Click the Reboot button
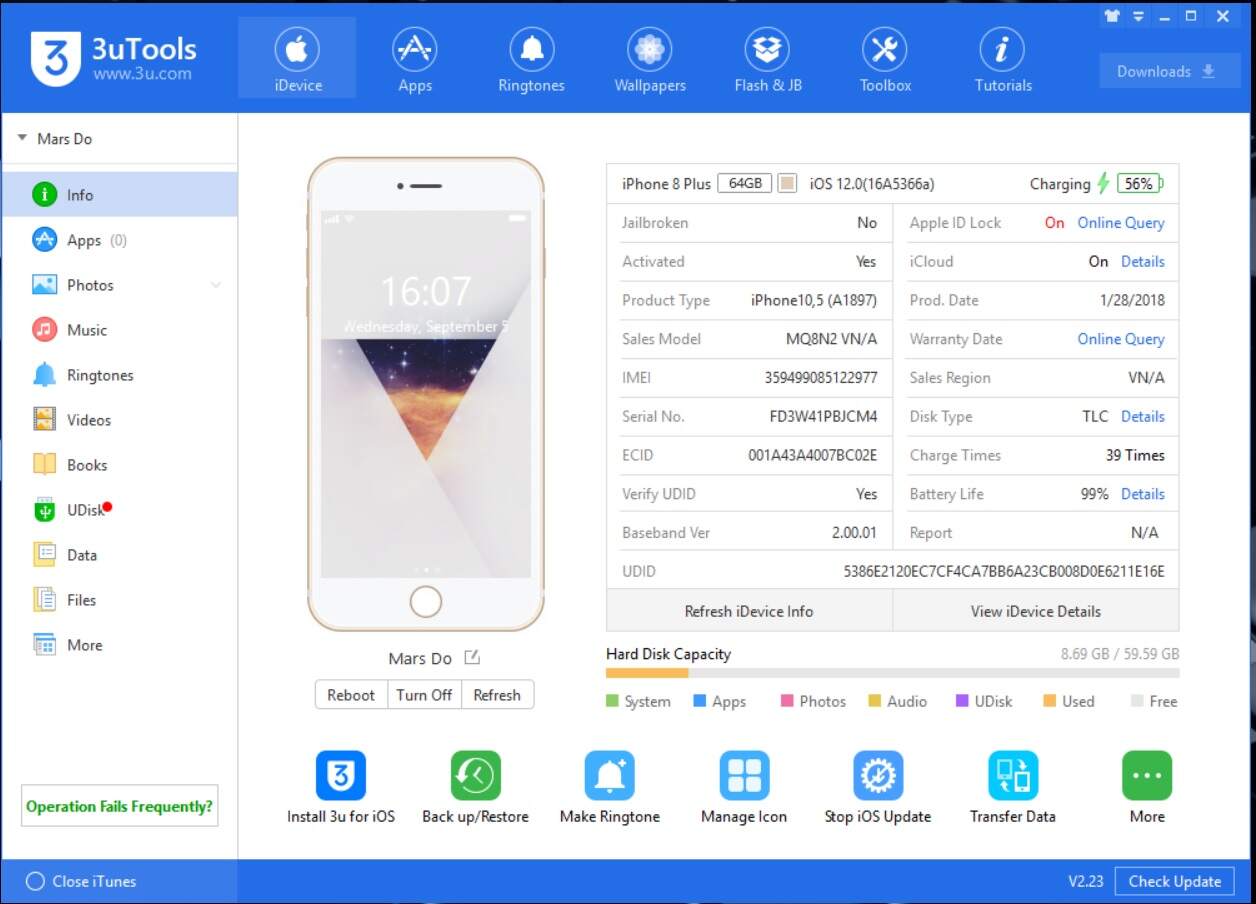This screenshot has width=1256, height=904. 351,695
